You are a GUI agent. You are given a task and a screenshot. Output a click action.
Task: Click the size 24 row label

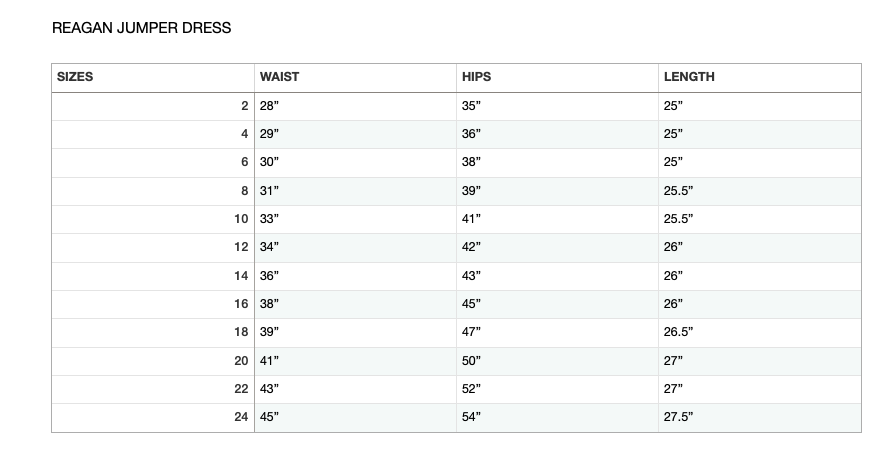point(241,417)
